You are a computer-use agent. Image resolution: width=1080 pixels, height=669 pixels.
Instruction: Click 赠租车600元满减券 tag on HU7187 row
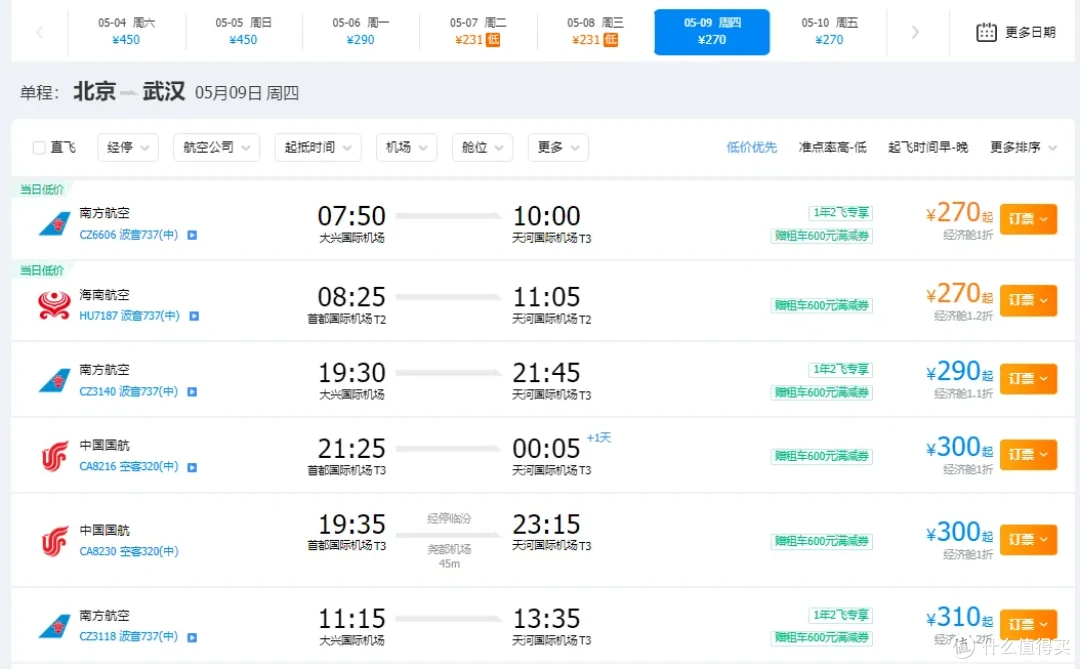coord(822,305)
